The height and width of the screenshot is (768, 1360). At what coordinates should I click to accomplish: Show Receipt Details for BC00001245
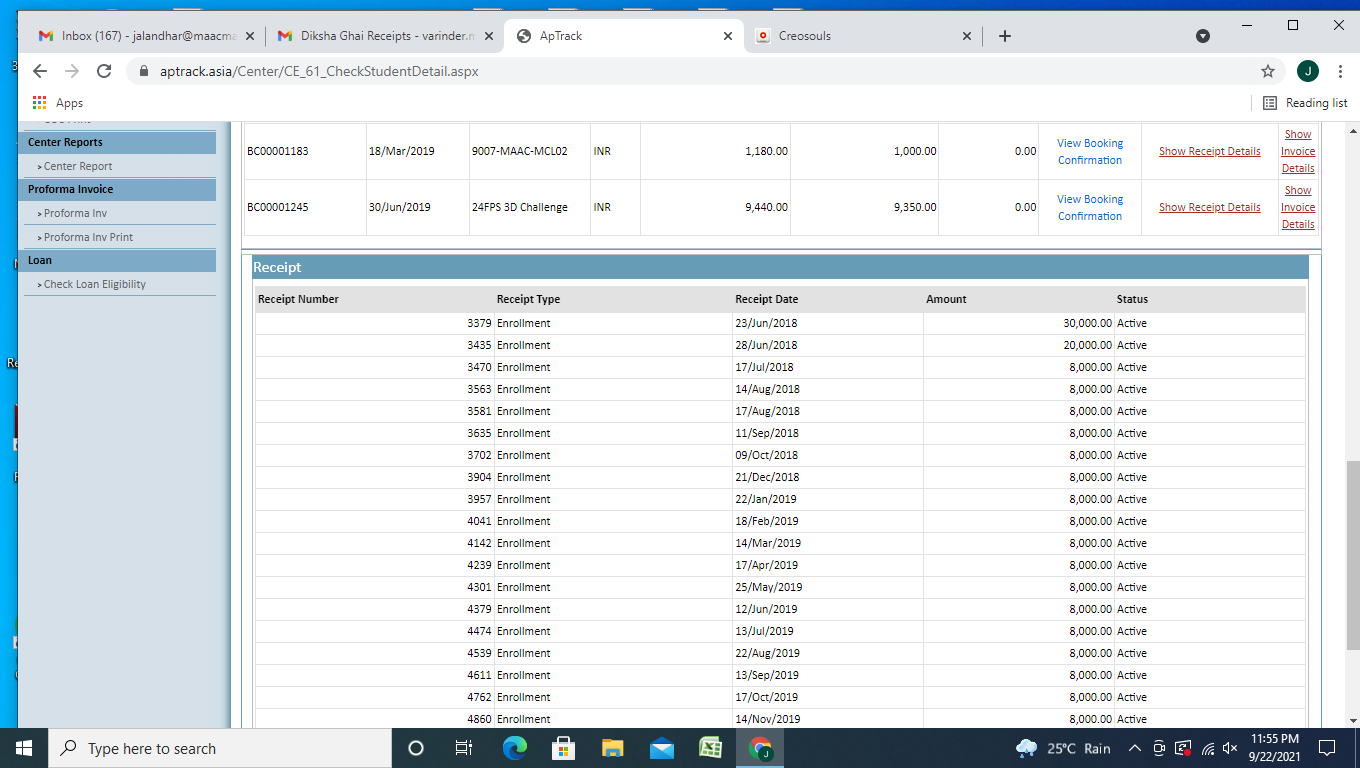[1209, 207]
